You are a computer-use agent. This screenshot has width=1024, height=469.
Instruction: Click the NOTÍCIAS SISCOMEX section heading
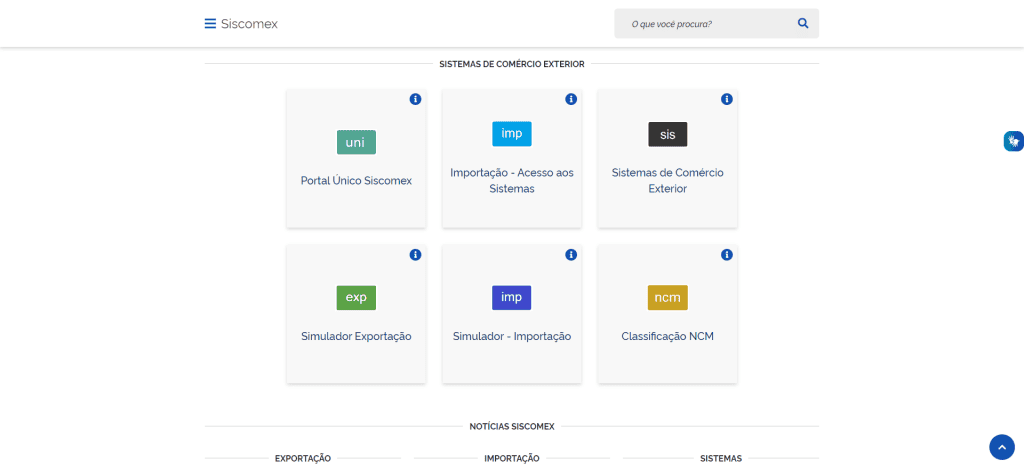(512, 427)
